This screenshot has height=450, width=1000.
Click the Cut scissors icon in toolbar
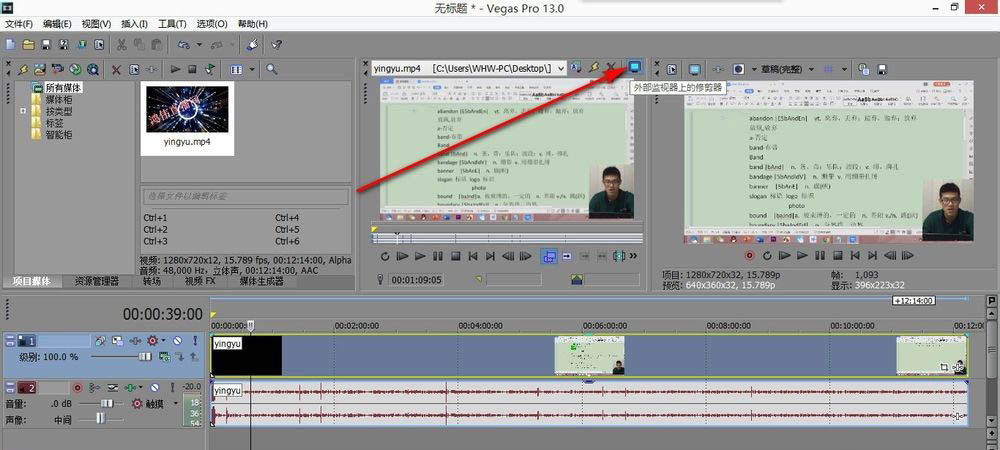[x=121, y=45]
